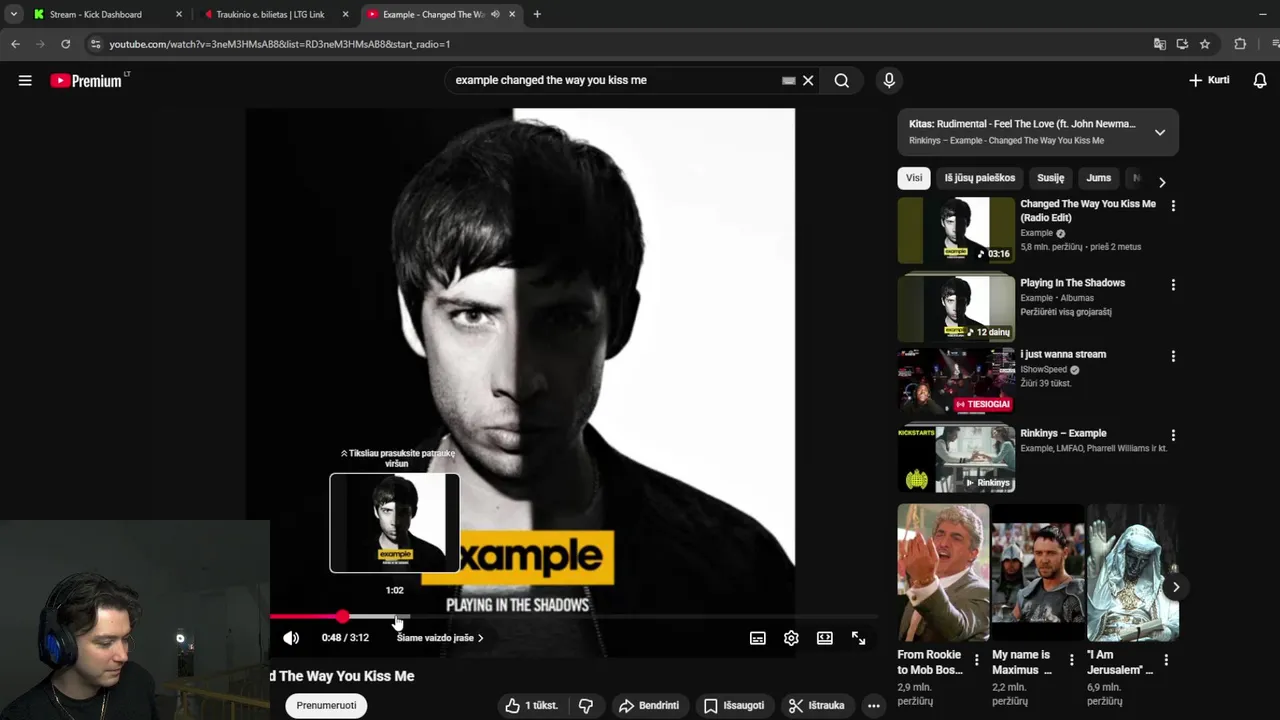The width and height of the screenshot is (1280, 720).
Task: Select the Jums filter chip
Action: click(x=1099, y=178)
